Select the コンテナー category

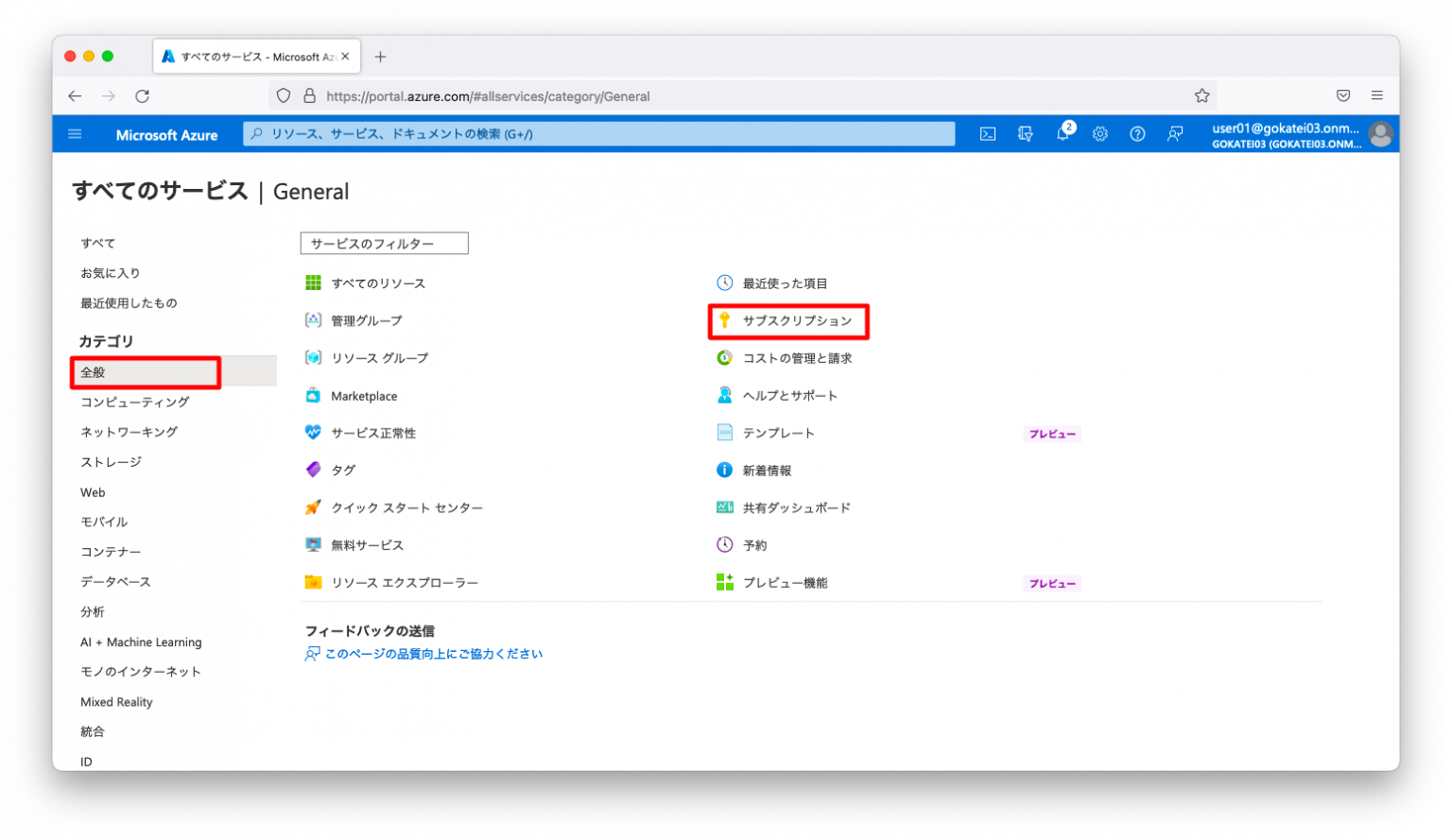(111, 552)
